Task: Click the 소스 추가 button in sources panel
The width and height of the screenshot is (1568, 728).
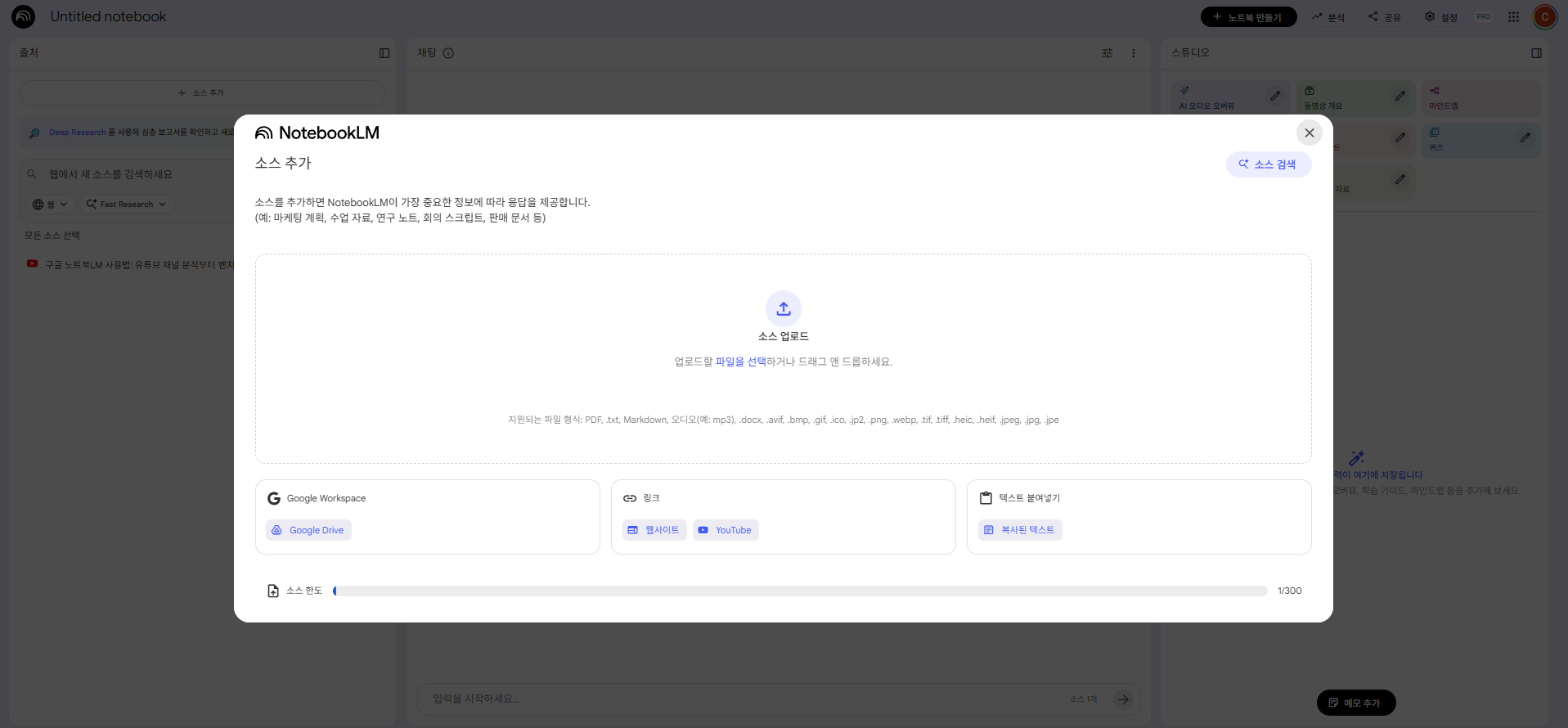Action: [x=202, y=93]
